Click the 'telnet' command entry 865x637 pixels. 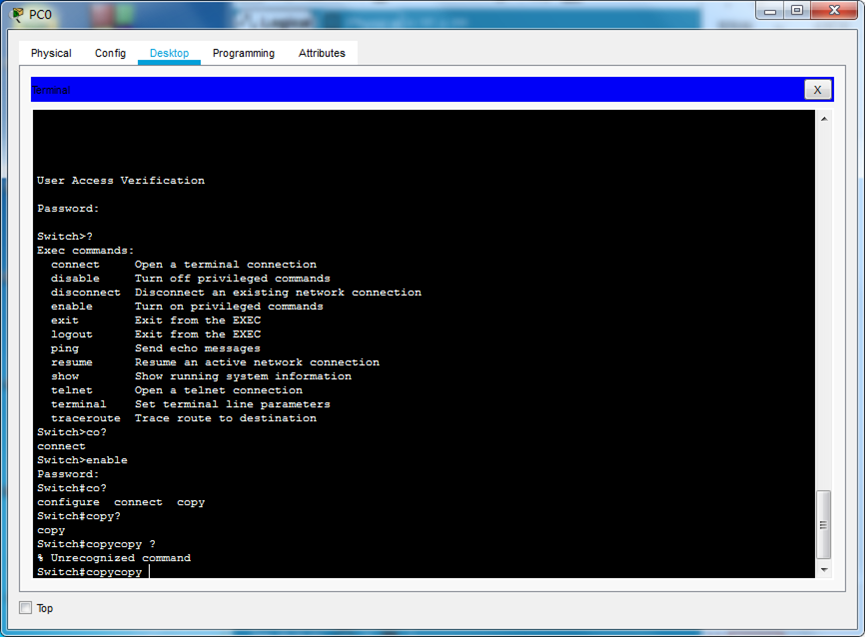pos(72,390)
